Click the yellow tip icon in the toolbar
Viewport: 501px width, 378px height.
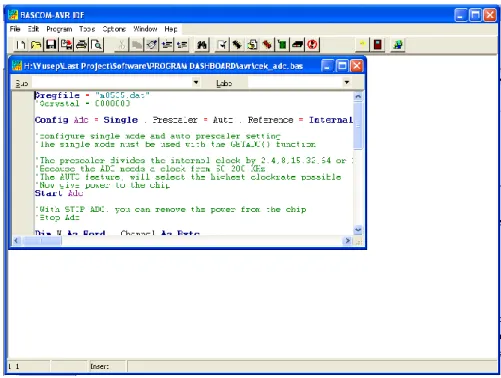pyautogui.click(x=362, y=44)
